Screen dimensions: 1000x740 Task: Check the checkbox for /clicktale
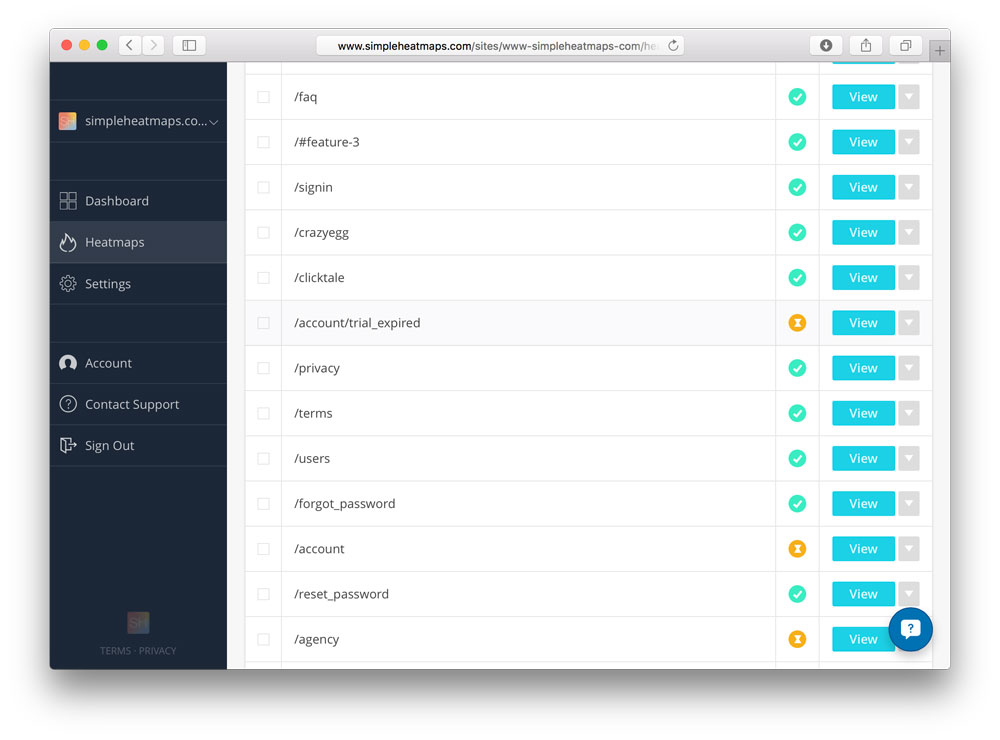coord(263,278)
